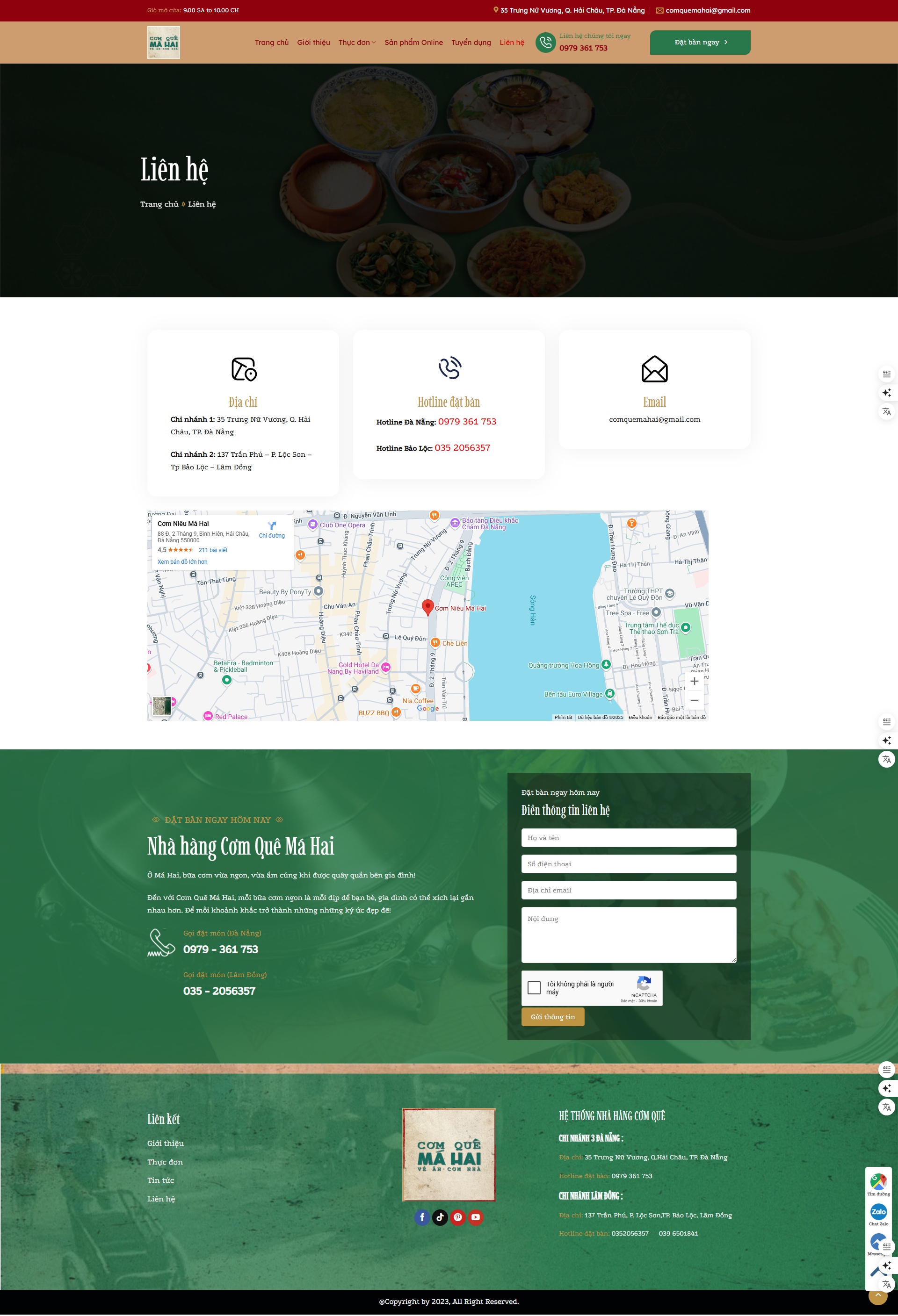Click the scroll-to-top arrow button

pyautogui.click(x=877, y=1295)
